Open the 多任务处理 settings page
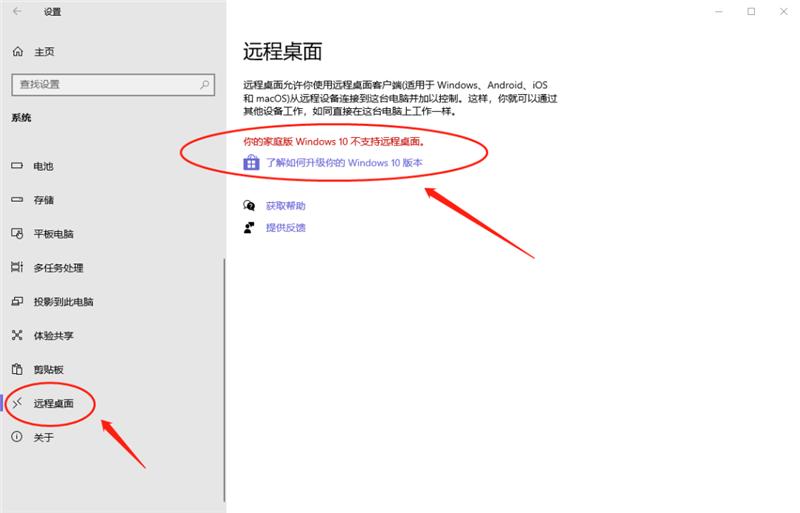This screenshot has height=513, width=800. coord(58,268)
